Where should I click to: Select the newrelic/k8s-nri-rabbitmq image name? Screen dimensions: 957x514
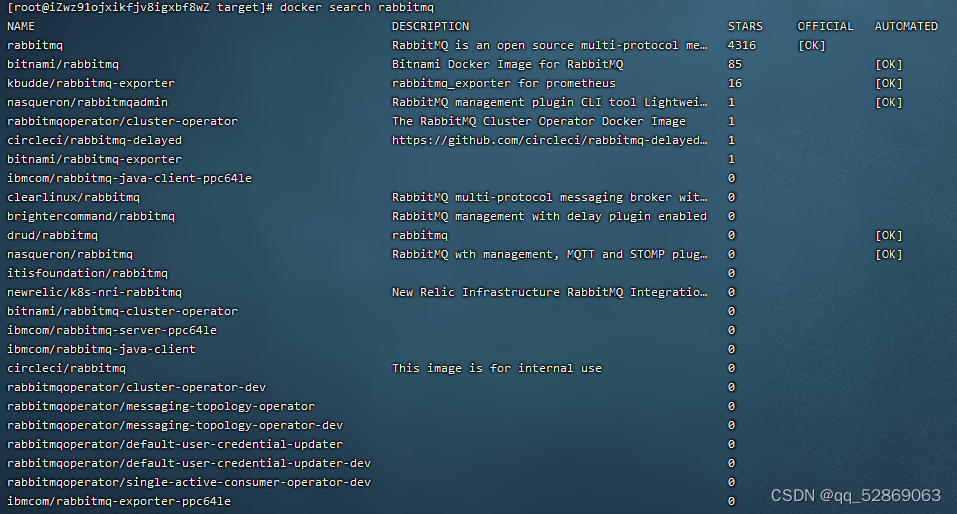(95, 292)
